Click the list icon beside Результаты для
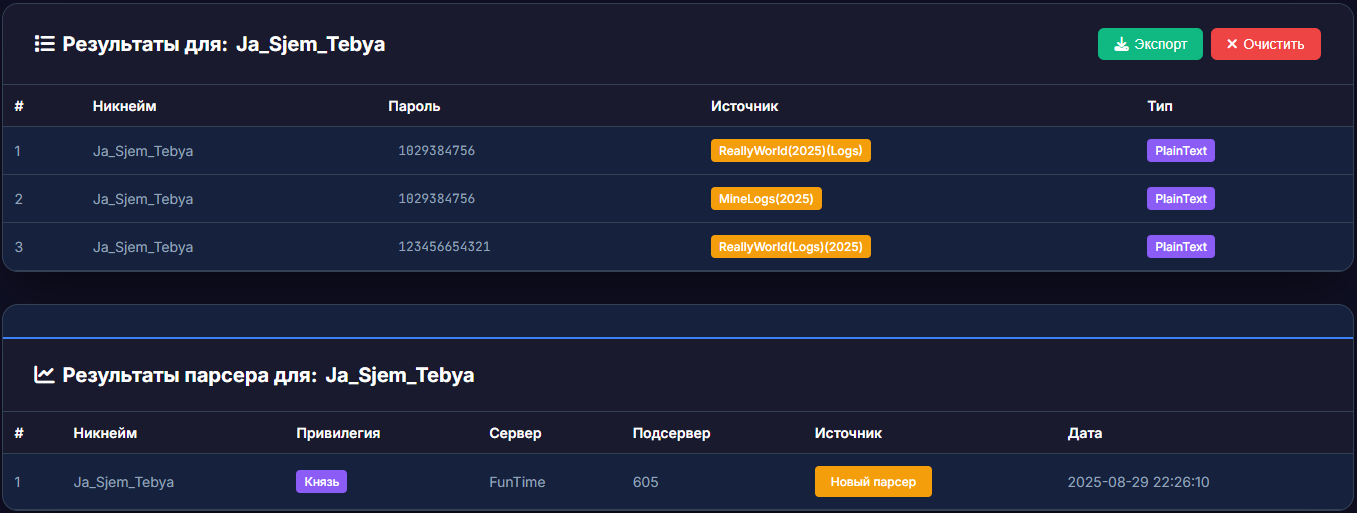 (x=44, y=44)
